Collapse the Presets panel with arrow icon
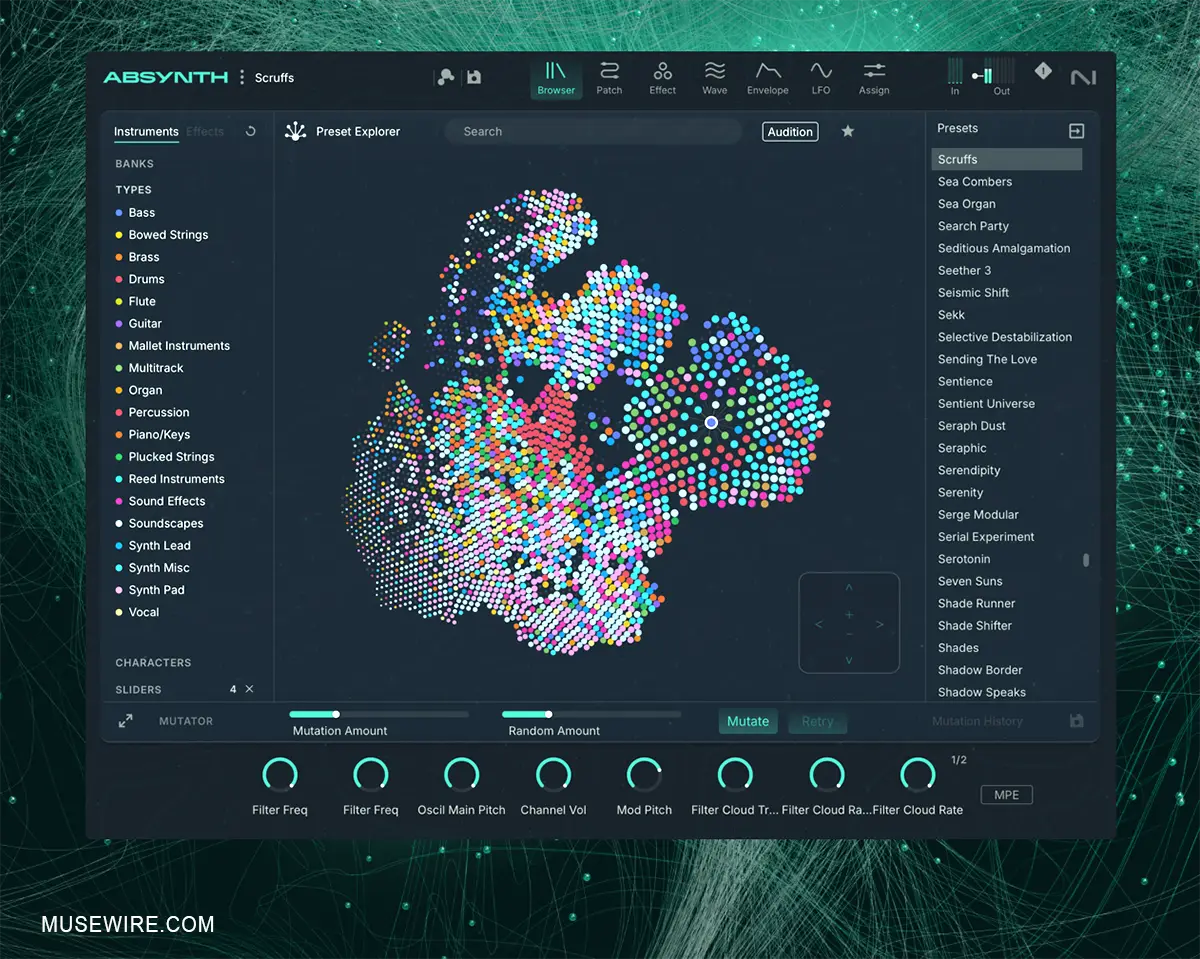This screenshot has height=959, width=1200. (x=1076, y=131)
